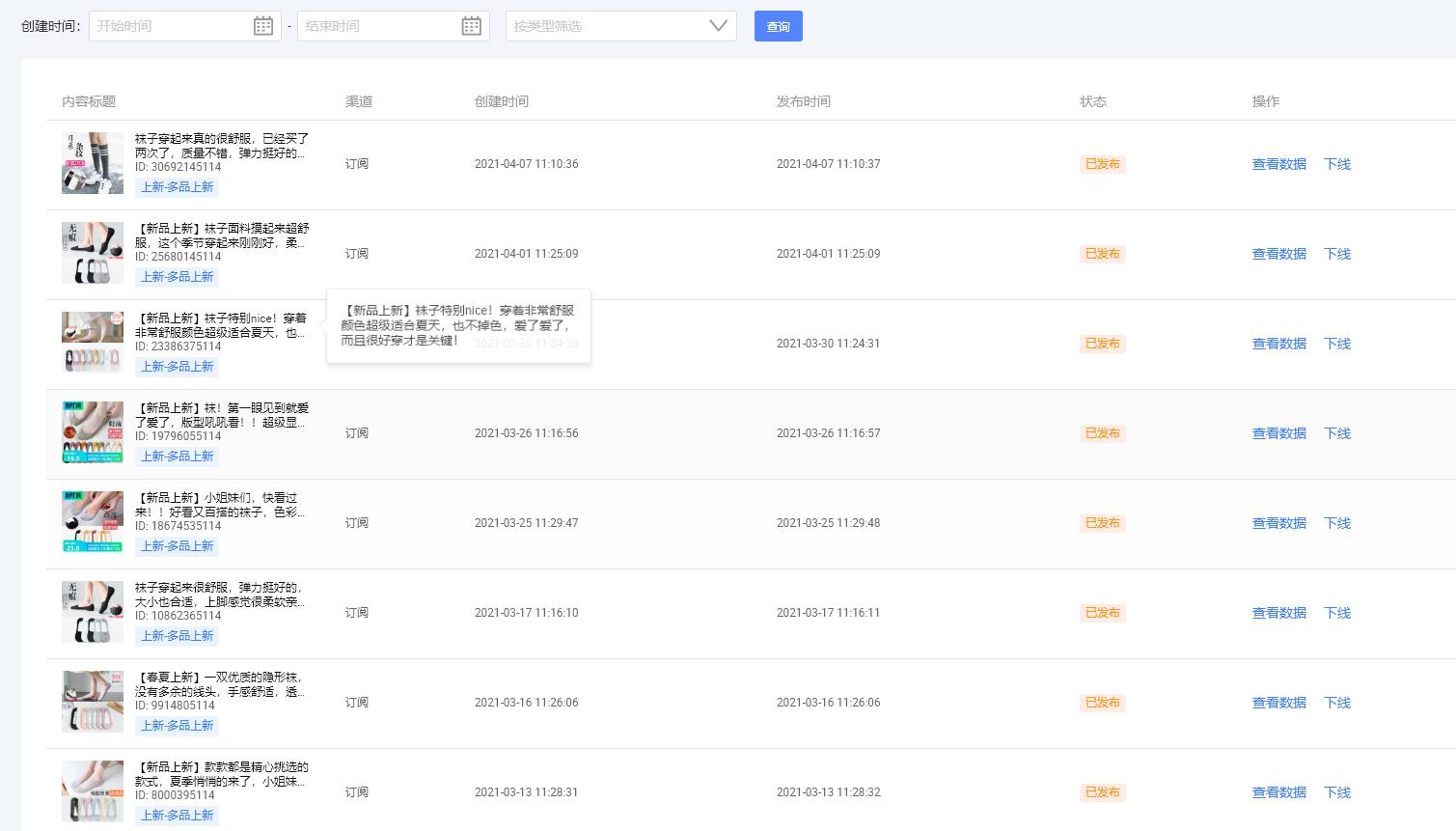Take the 2021-03-17 post offline
The image size is (1456, 831).
[x=1336, y=613]
